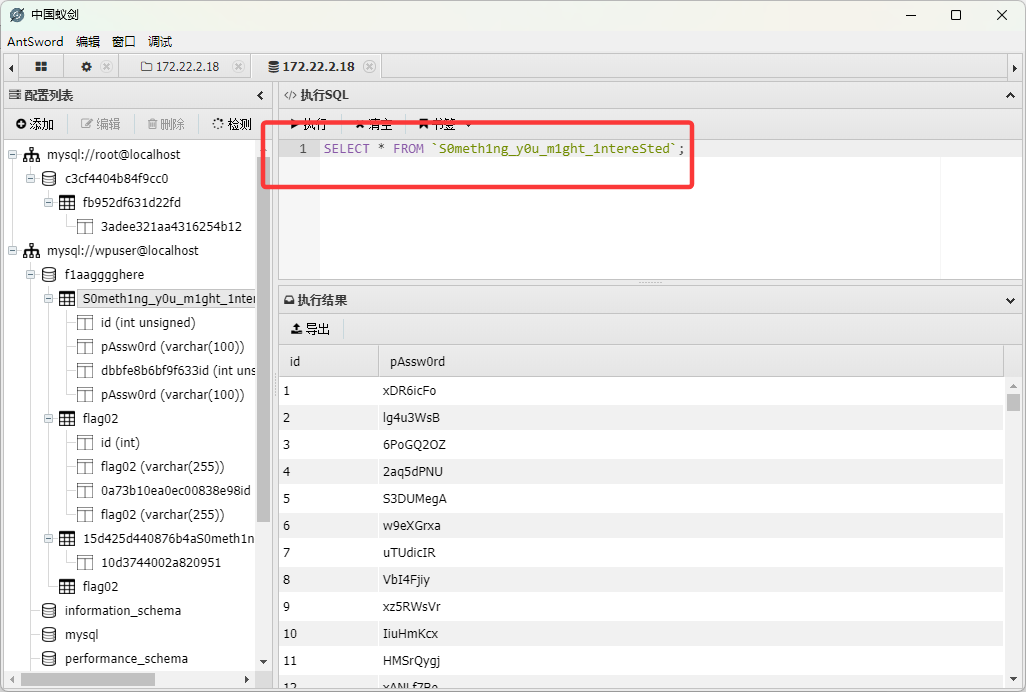Viewport: 1026px width, 692px height.
Task: Click the 检测 (Detect) button
Action: [x=232, y=124]
